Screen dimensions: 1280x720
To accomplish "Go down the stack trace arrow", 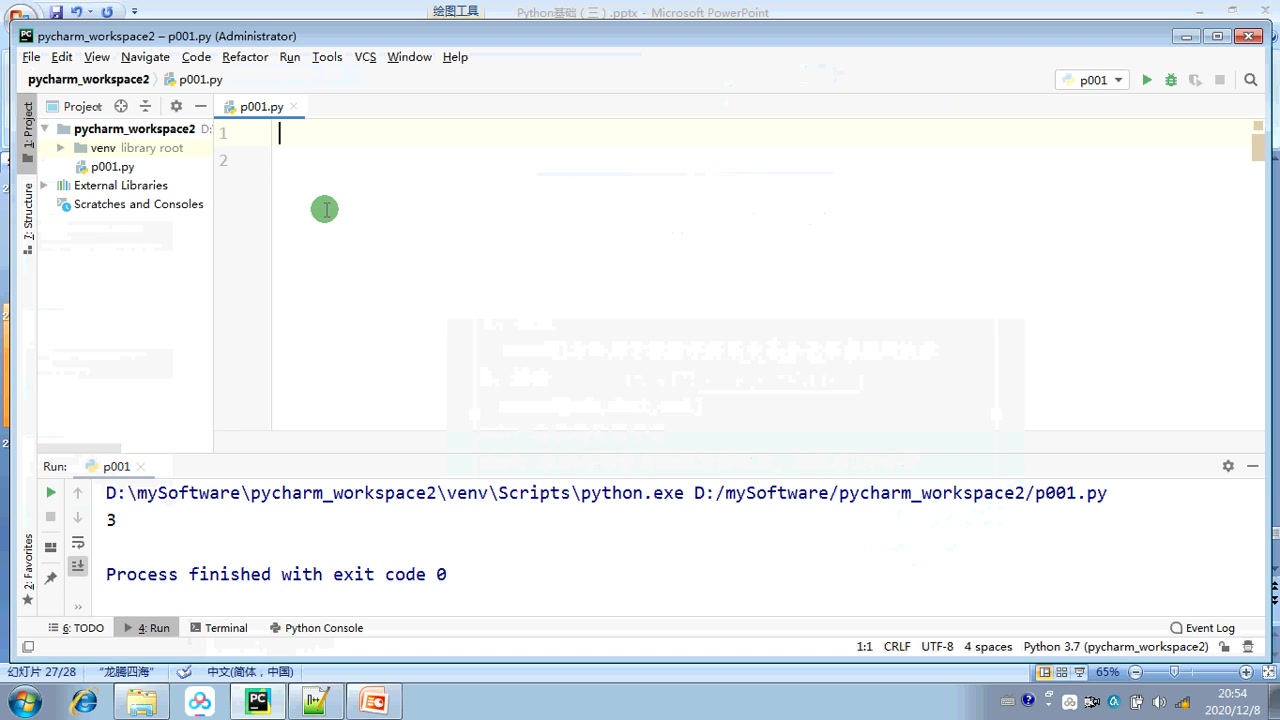I will tap(78, 517).
